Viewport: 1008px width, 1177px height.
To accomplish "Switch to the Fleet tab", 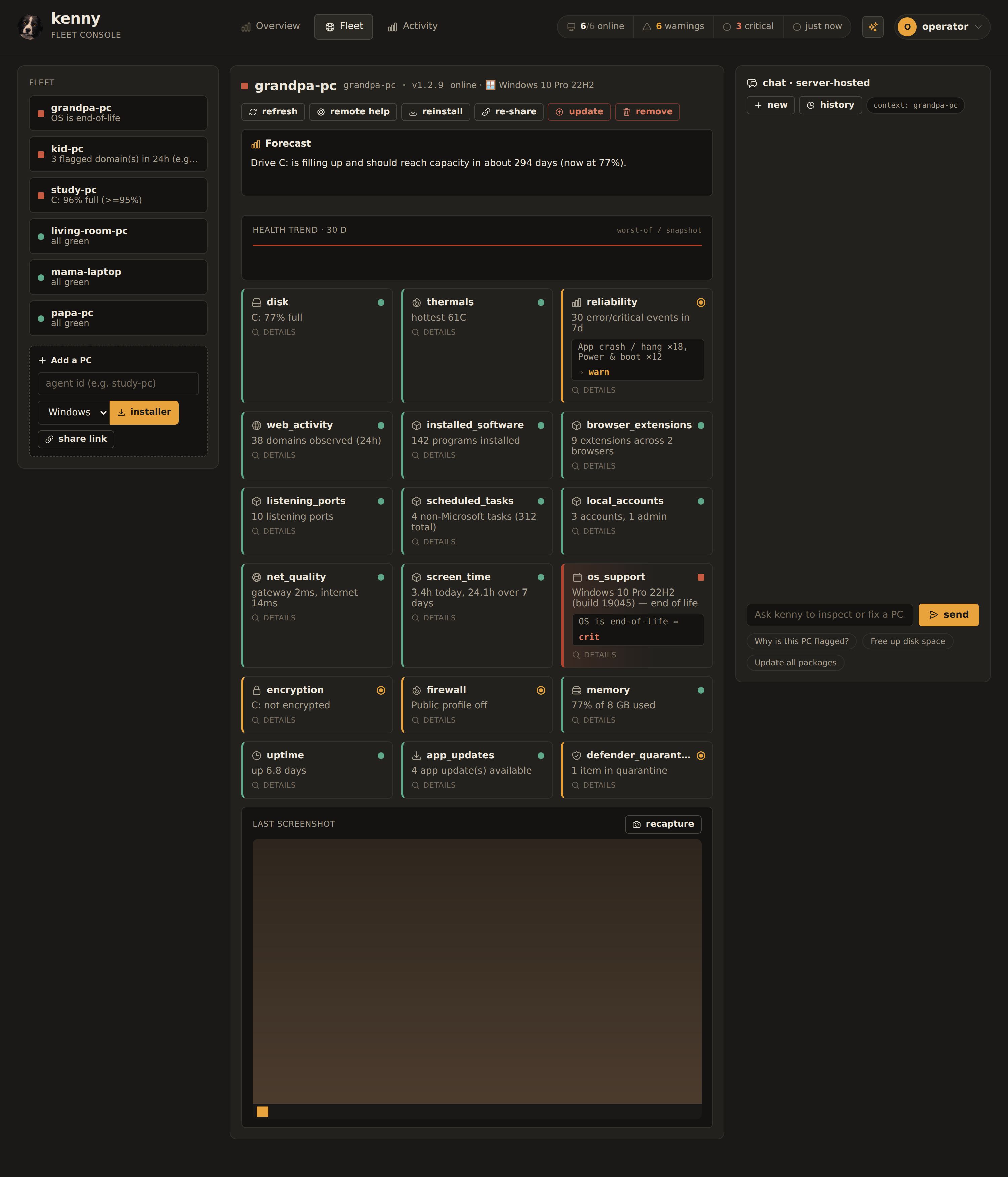I will pos(344,26).
